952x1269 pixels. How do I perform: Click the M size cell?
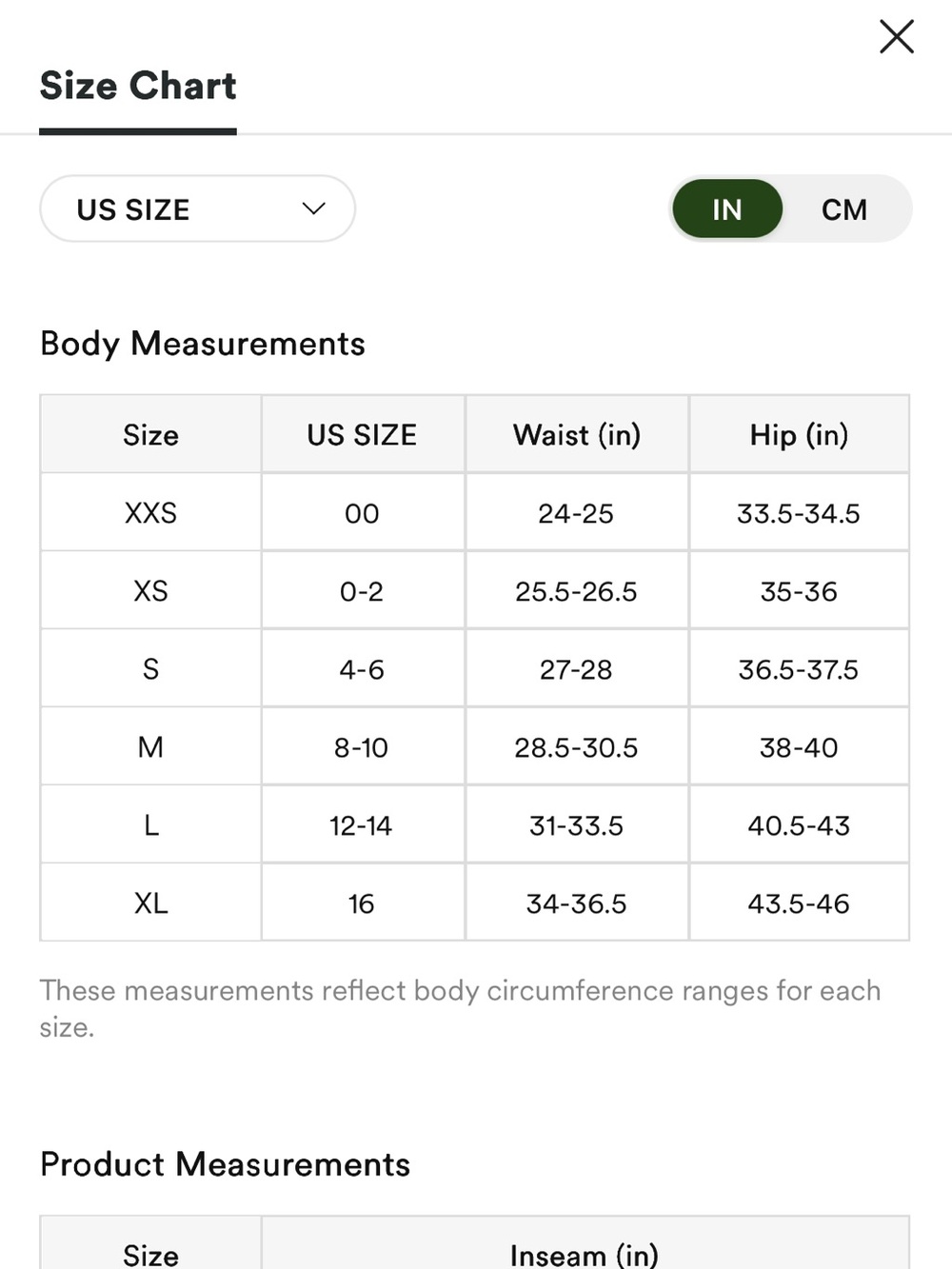click(x=150, y=747)
